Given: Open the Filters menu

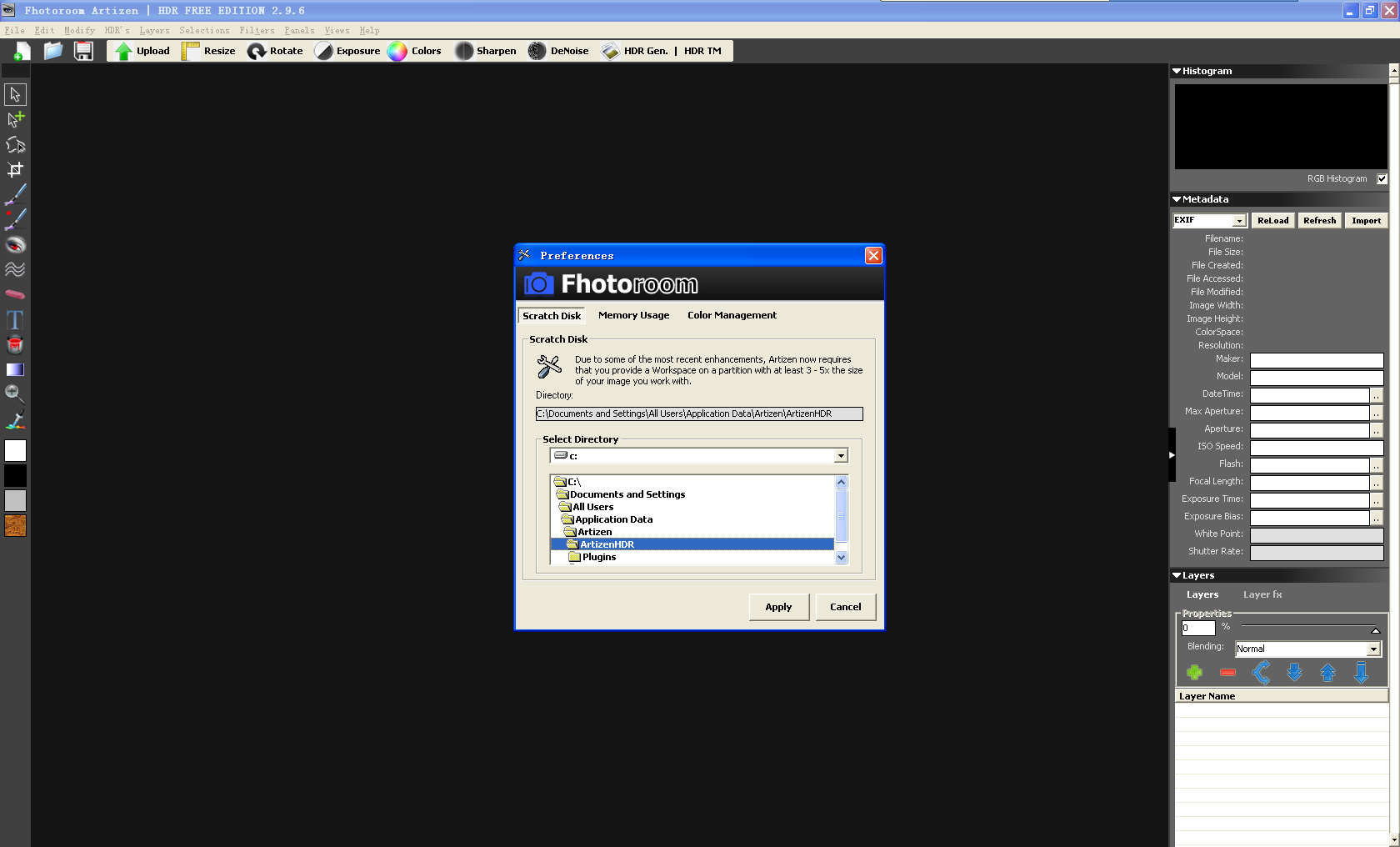Looking at the screenshot, I should [x=257, y=30].
